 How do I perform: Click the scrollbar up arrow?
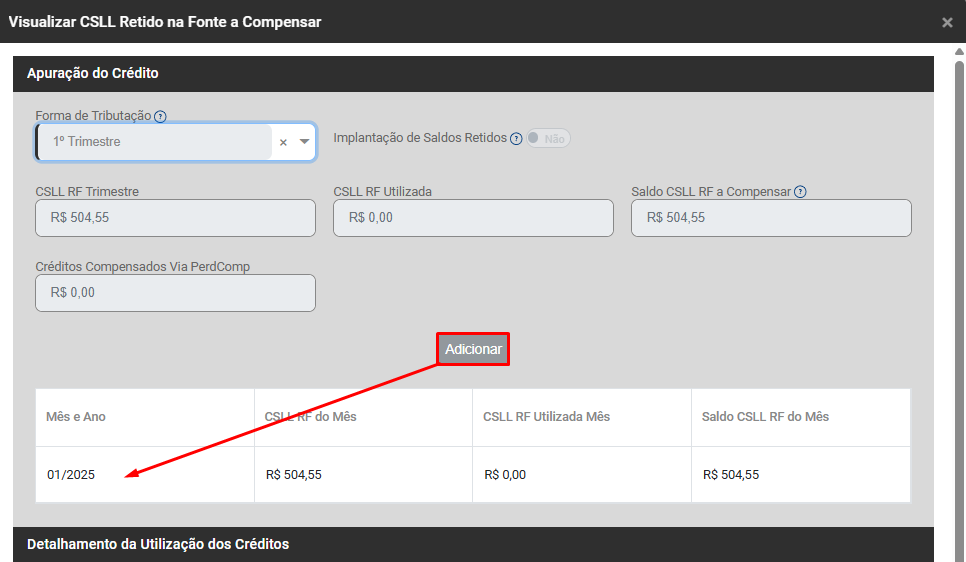tap(958, 52)
